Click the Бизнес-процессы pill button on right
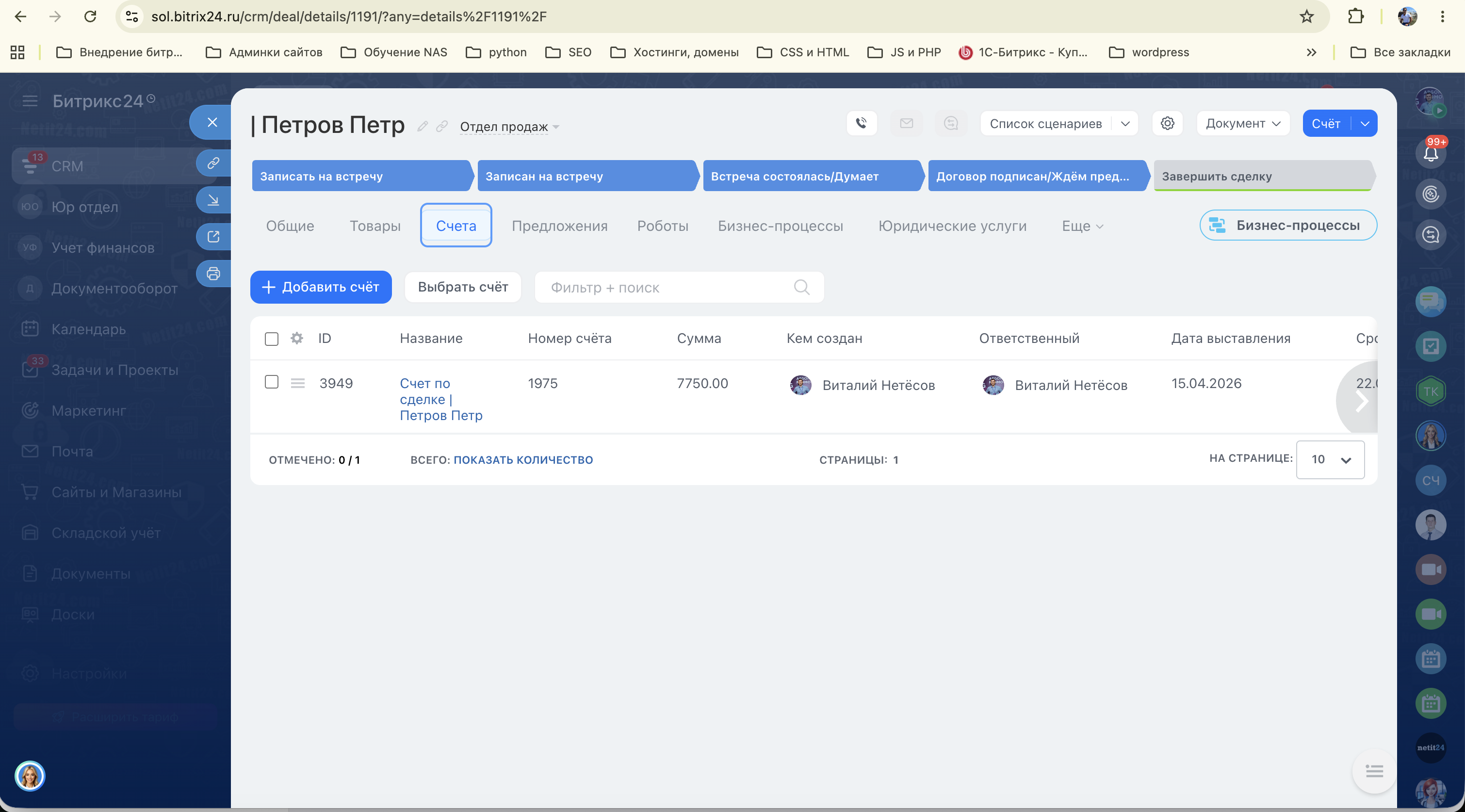Image resolution: width=1465 pixels, height=812 pixels. pyautogui.click(x=1288, y=225)
